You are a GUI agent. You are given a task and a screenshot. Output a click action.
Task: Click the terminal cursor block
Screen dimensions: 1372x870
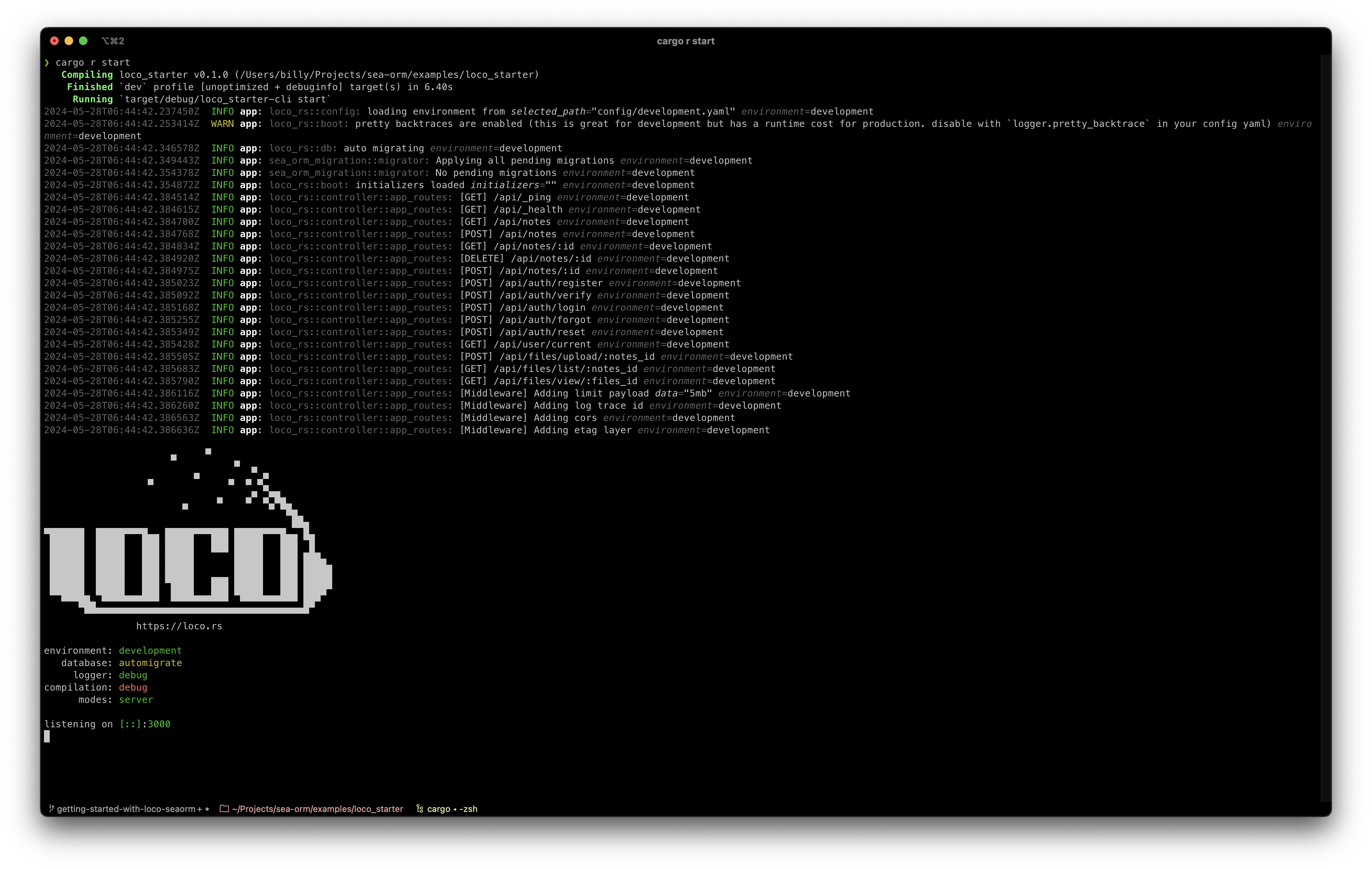47,737
